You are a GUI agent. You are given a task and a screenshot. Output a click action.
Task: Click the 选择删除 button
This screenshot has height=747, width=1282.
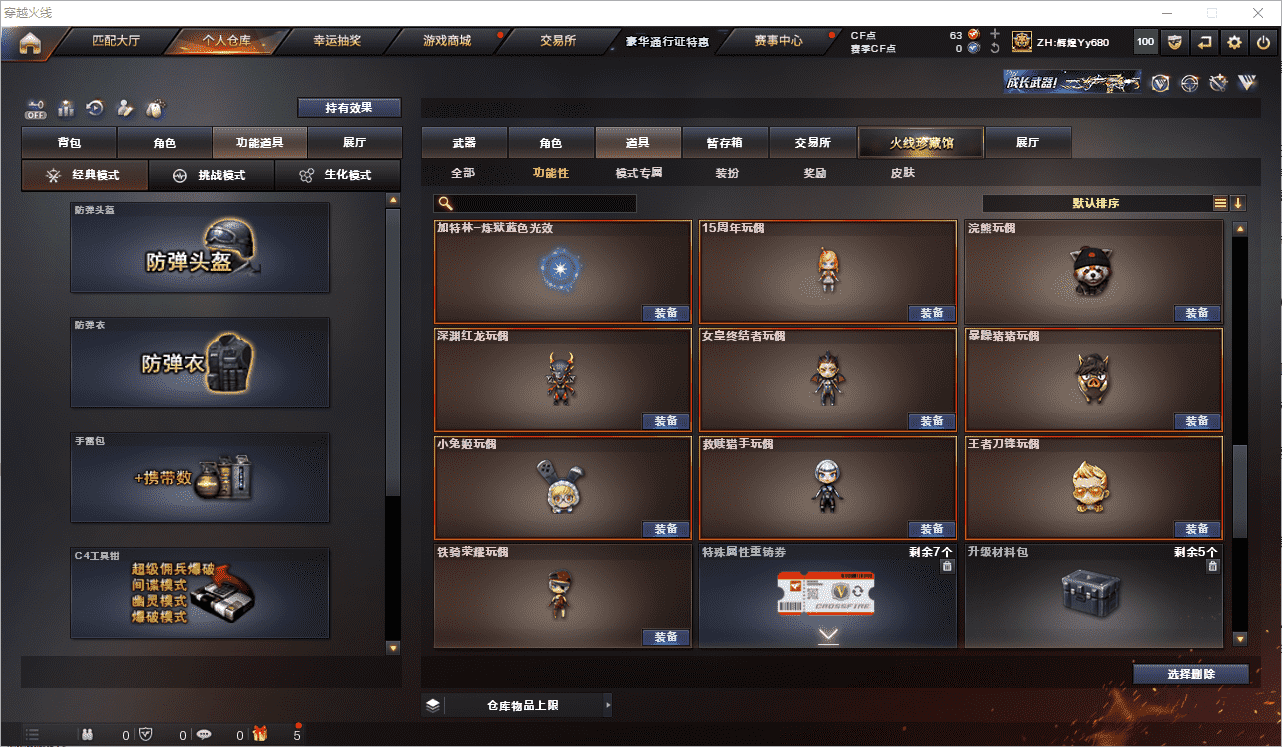(x=1191, y=674)
